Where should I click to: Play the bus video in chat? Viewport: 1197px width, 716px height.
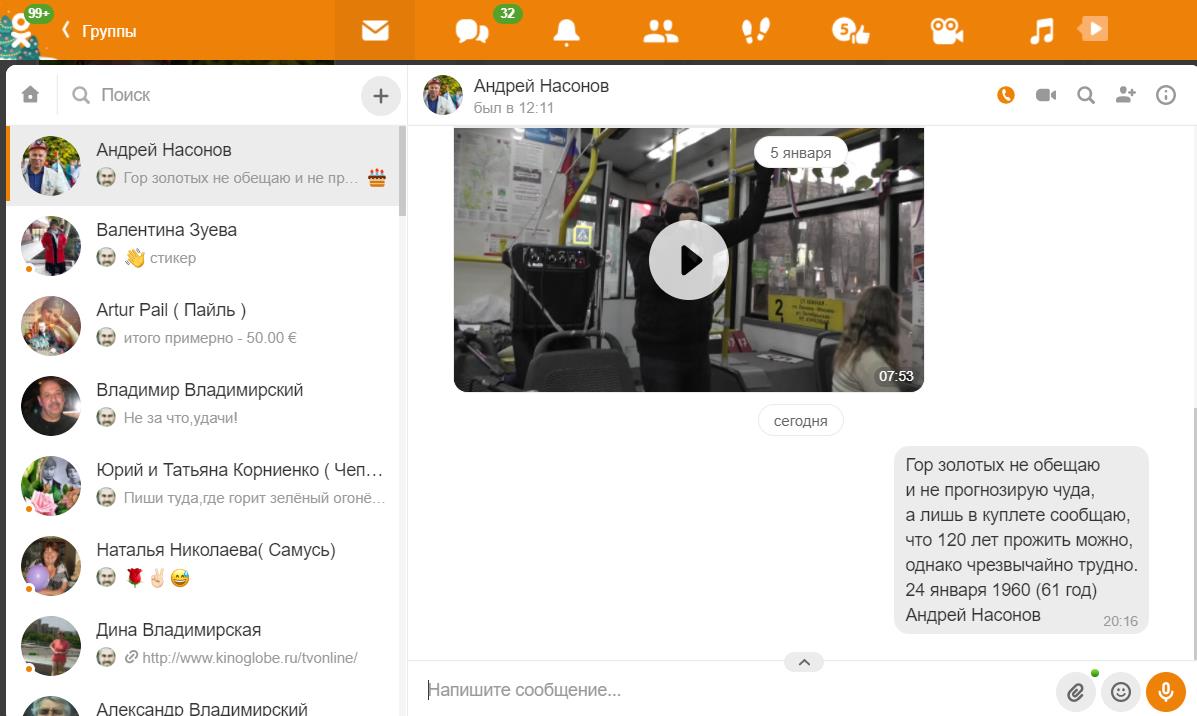point(689,260)
